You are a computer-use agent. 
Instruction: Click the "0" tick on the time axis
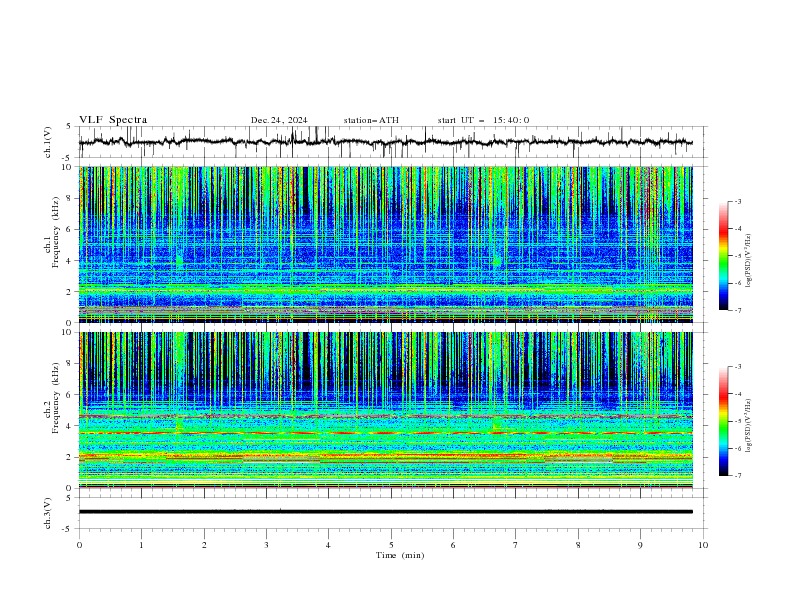point(79,545)
